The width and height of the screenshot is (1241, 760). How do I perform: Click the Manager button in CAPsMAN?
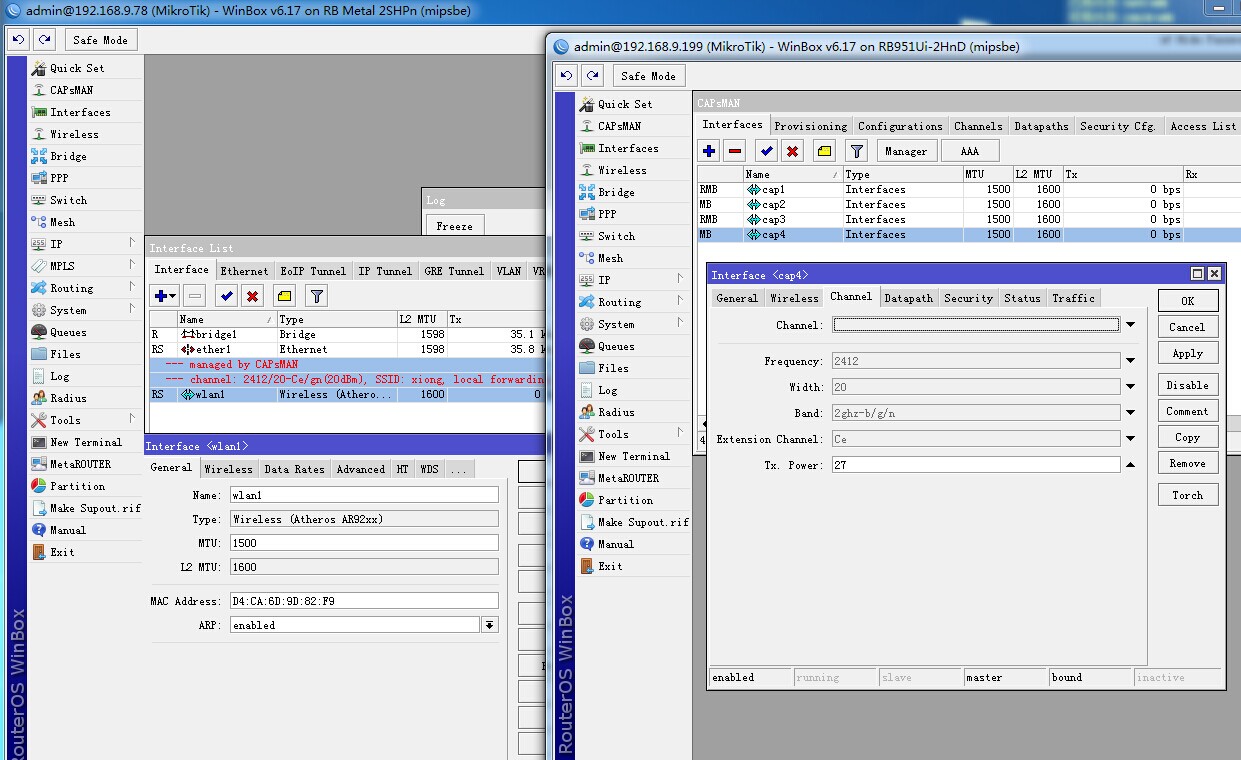[x=906, y=151]
